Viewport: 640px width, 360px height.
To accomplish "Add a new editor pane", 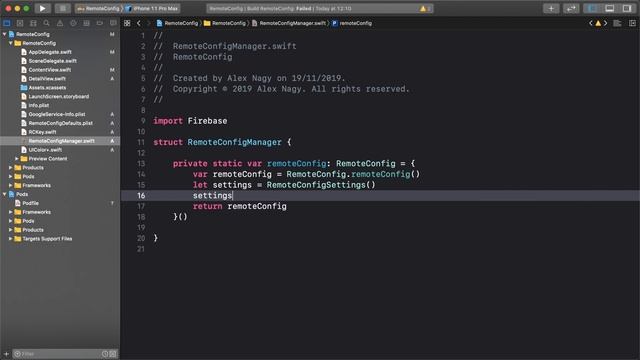I will click(632, 23).
